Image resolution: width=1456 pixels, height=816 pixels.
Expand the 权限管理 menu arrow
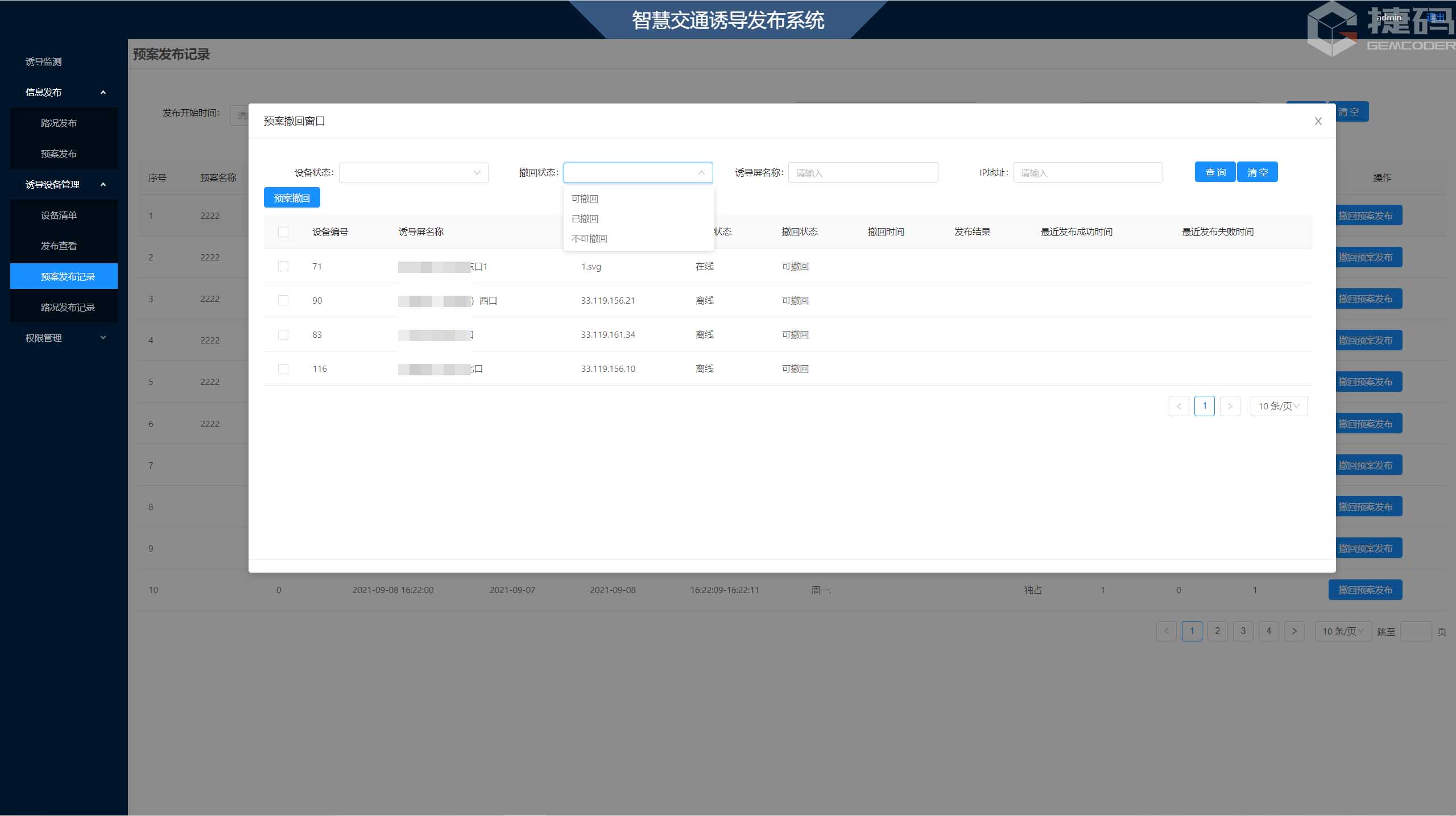pyautogui.click(x=103, y=338)
